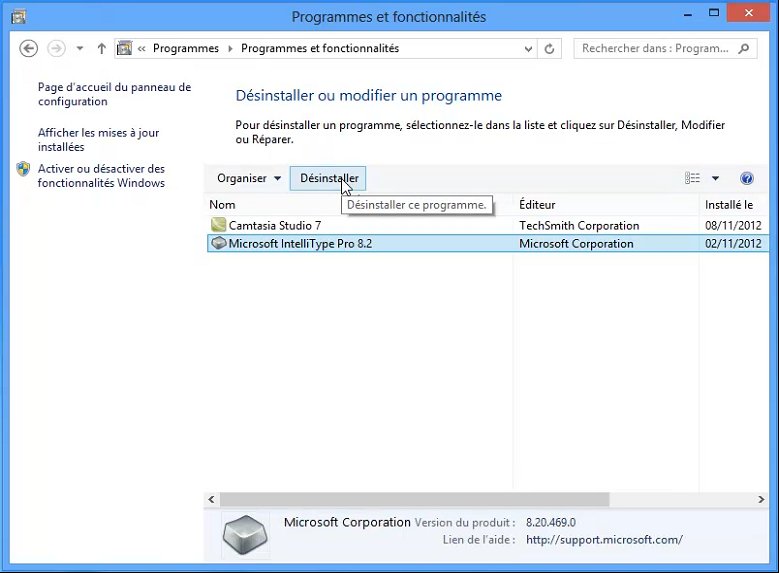This screenshot has height=573, width=779.
Task: Go up one level with up arrow
Action: pyautogui.click(x=101, y=48)
